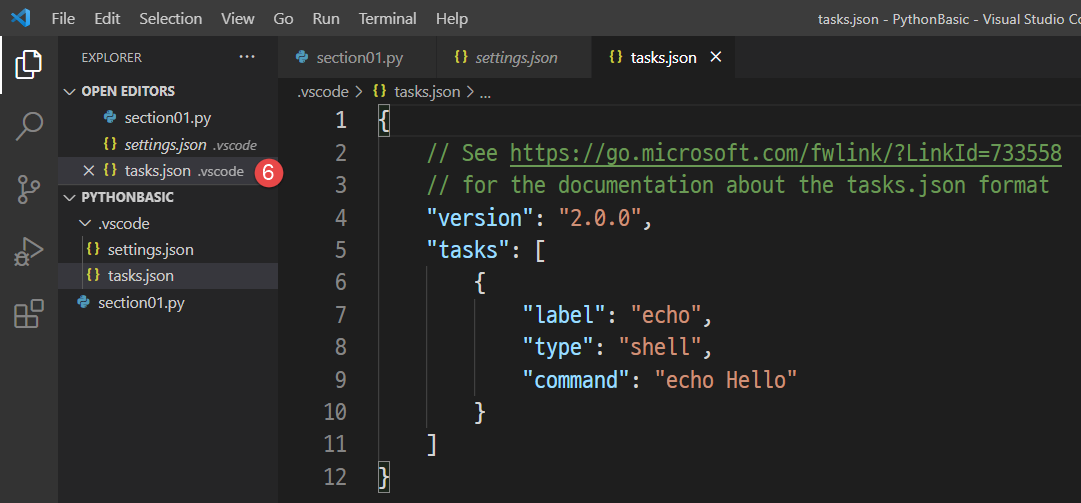Click line number 1 in gutter

coord(341,121)
